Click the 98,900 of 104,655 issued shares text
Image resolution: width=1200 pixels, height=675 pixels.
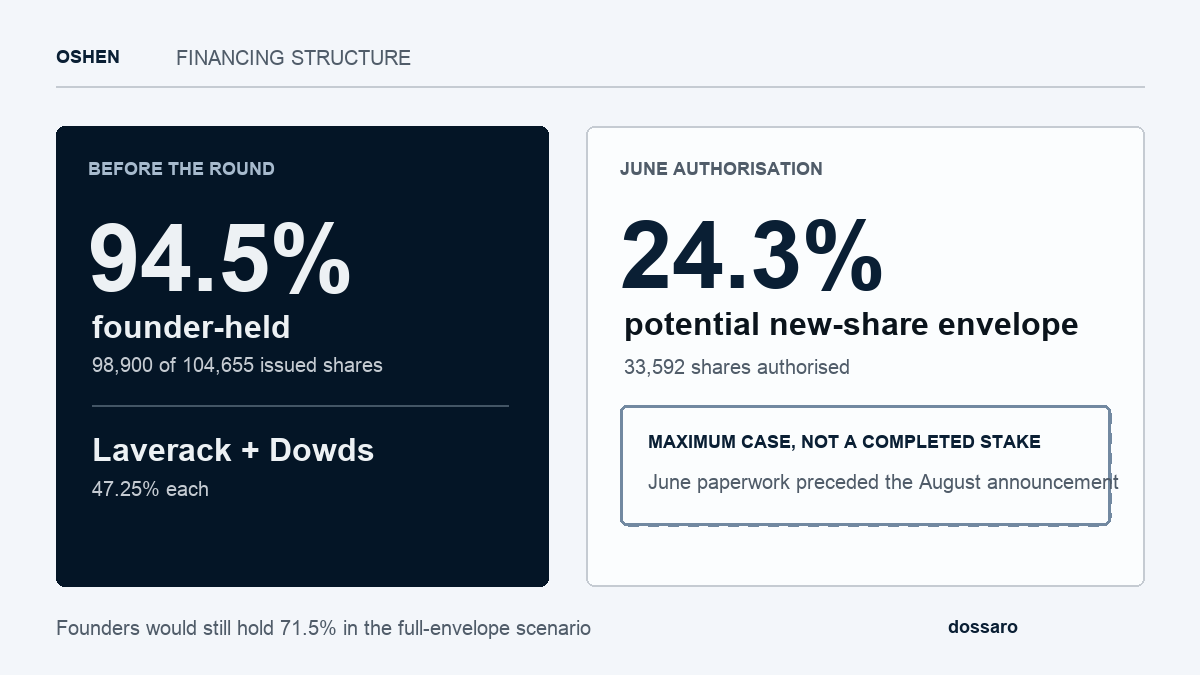coord(237,365)
